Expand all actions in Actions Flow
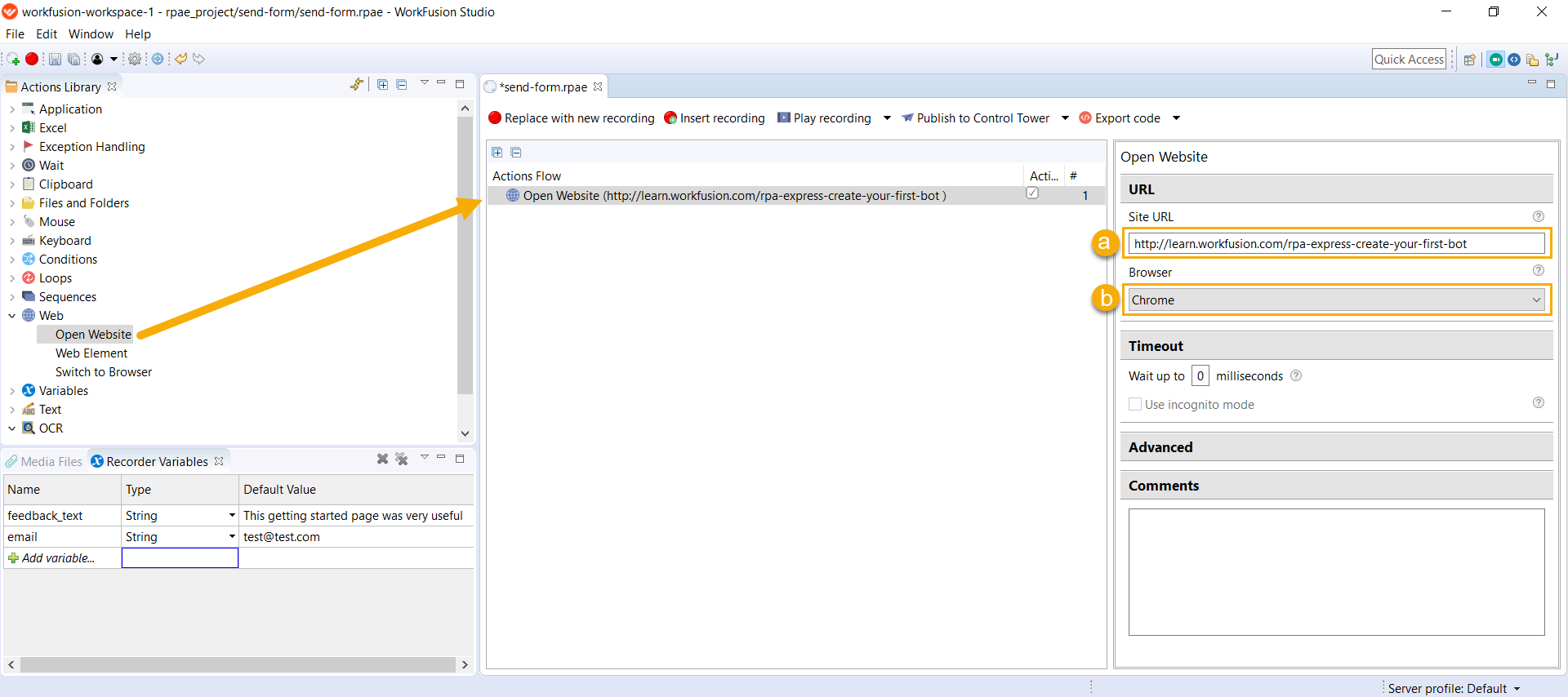Screen dimensions: 1568x697 497,152
